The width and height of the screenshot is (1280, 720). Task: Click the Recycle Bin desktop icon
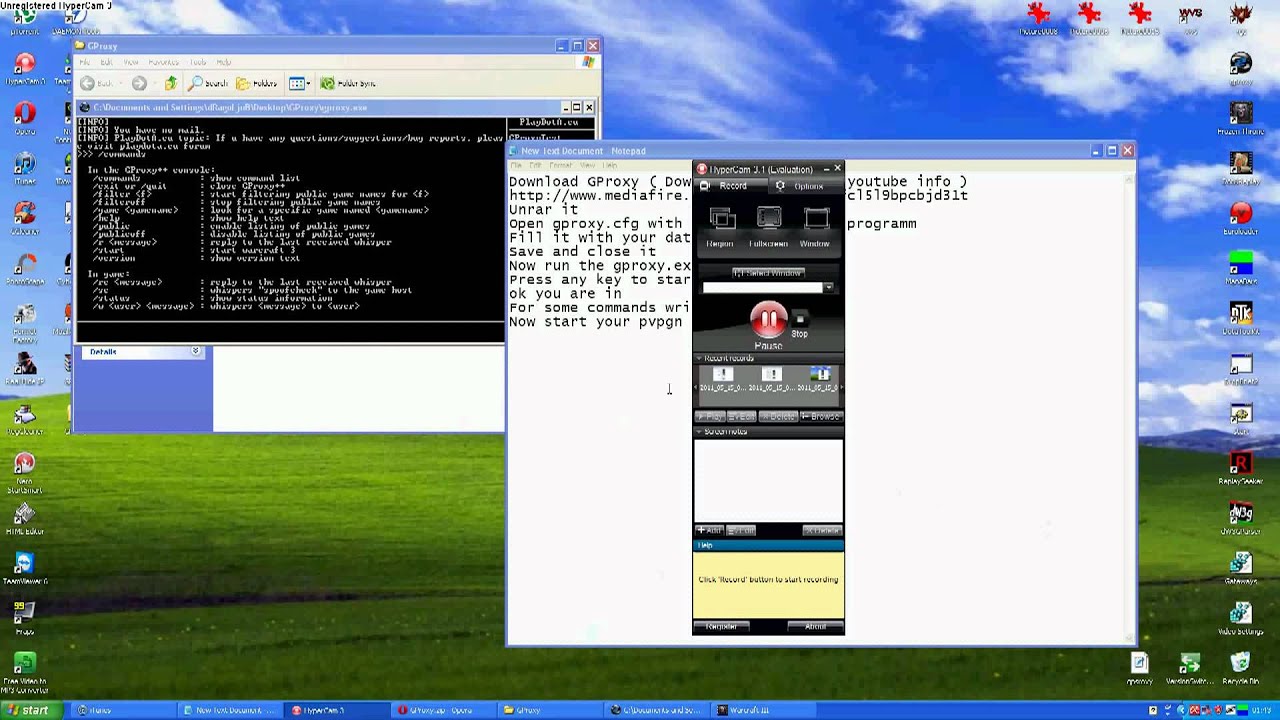pyautogui.click(x=1241, y=668)
